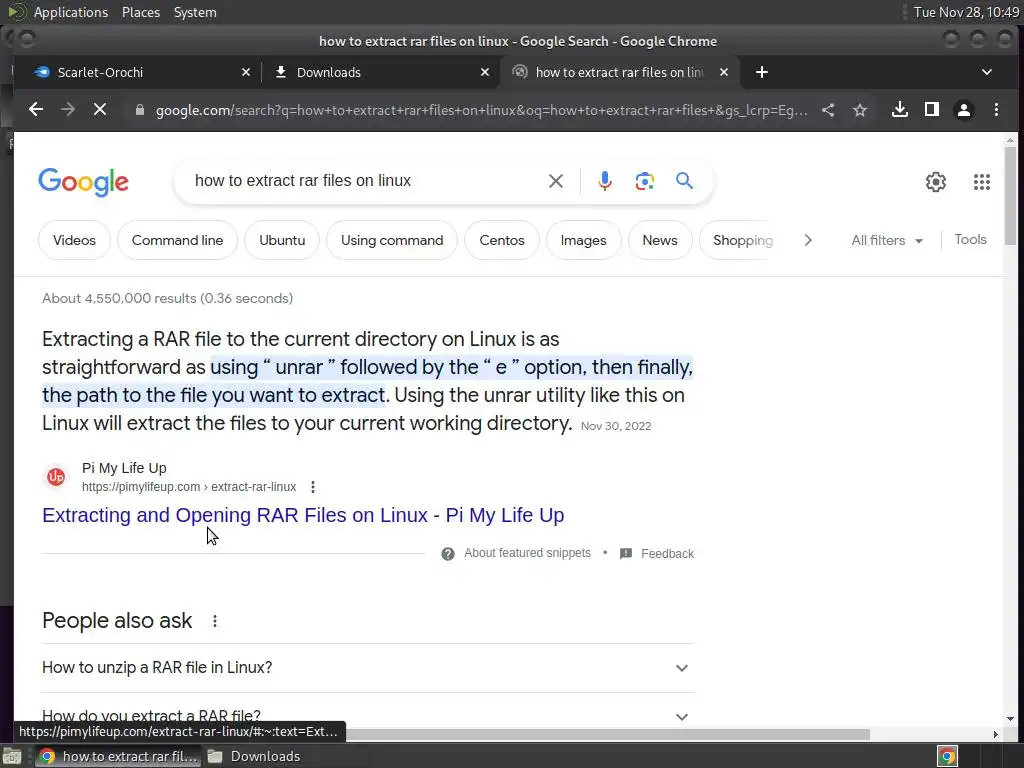Open the All filters dropdown
The image size is (1024, 768).
click(887, 240)
